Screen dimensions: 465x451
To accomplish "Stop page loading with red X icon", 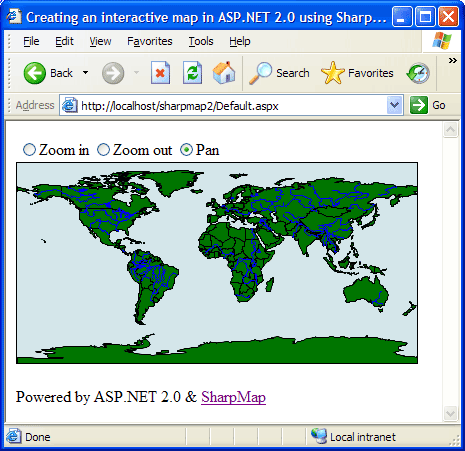I will click(x=160, y=73).
